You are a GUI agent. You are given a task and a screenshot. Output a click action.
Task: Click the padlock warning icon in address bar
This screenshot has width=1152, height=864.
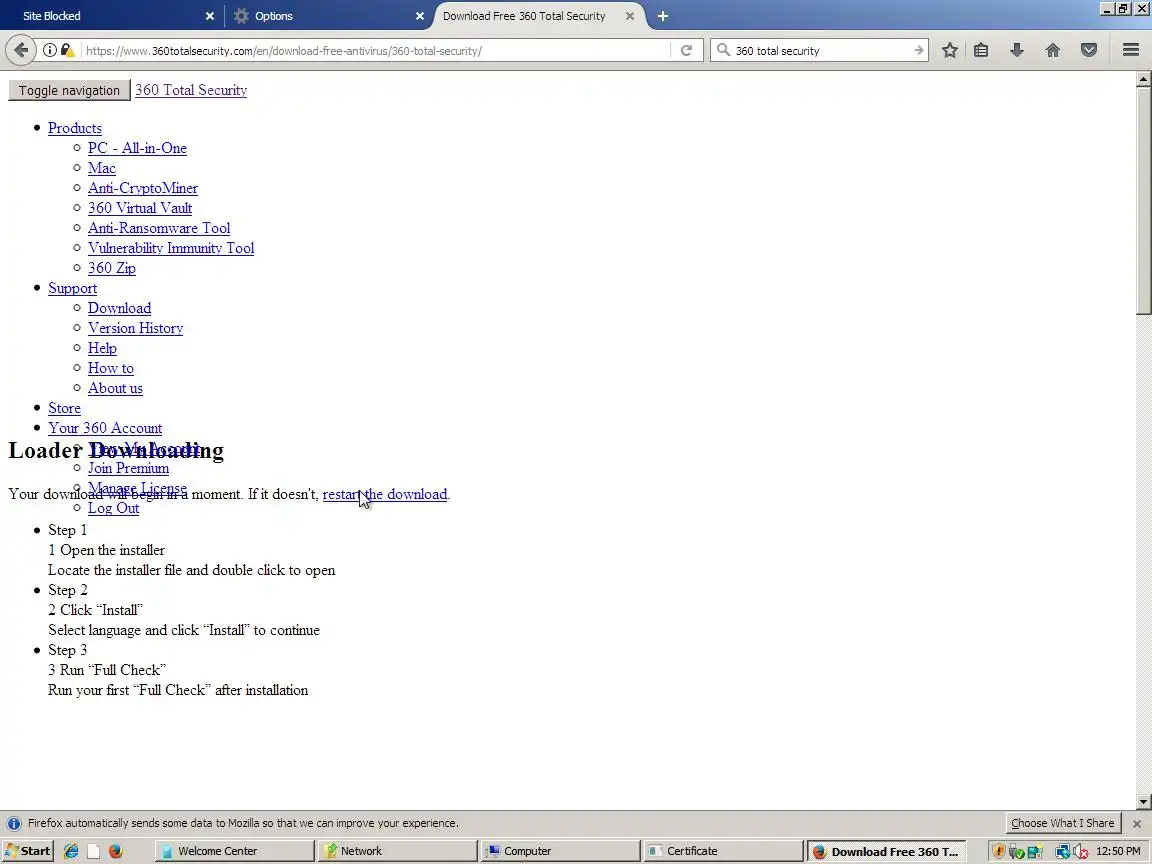(x=67, y=51)
